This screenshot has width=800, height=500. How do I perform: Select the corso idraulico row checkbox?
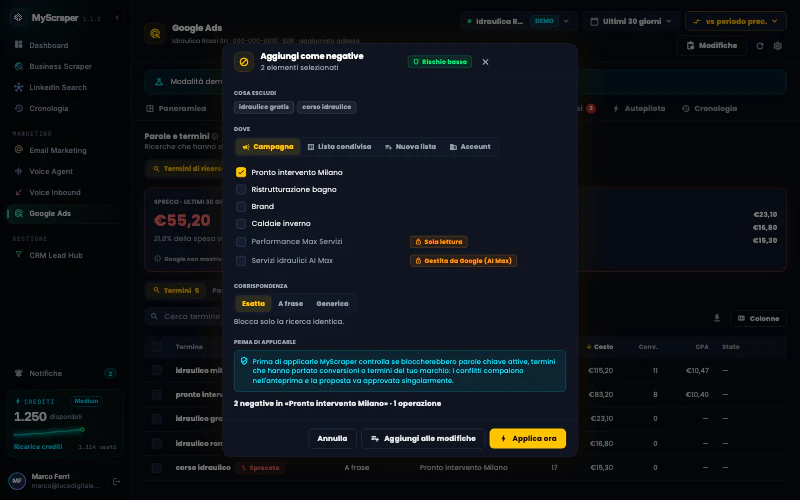(157, 467)
